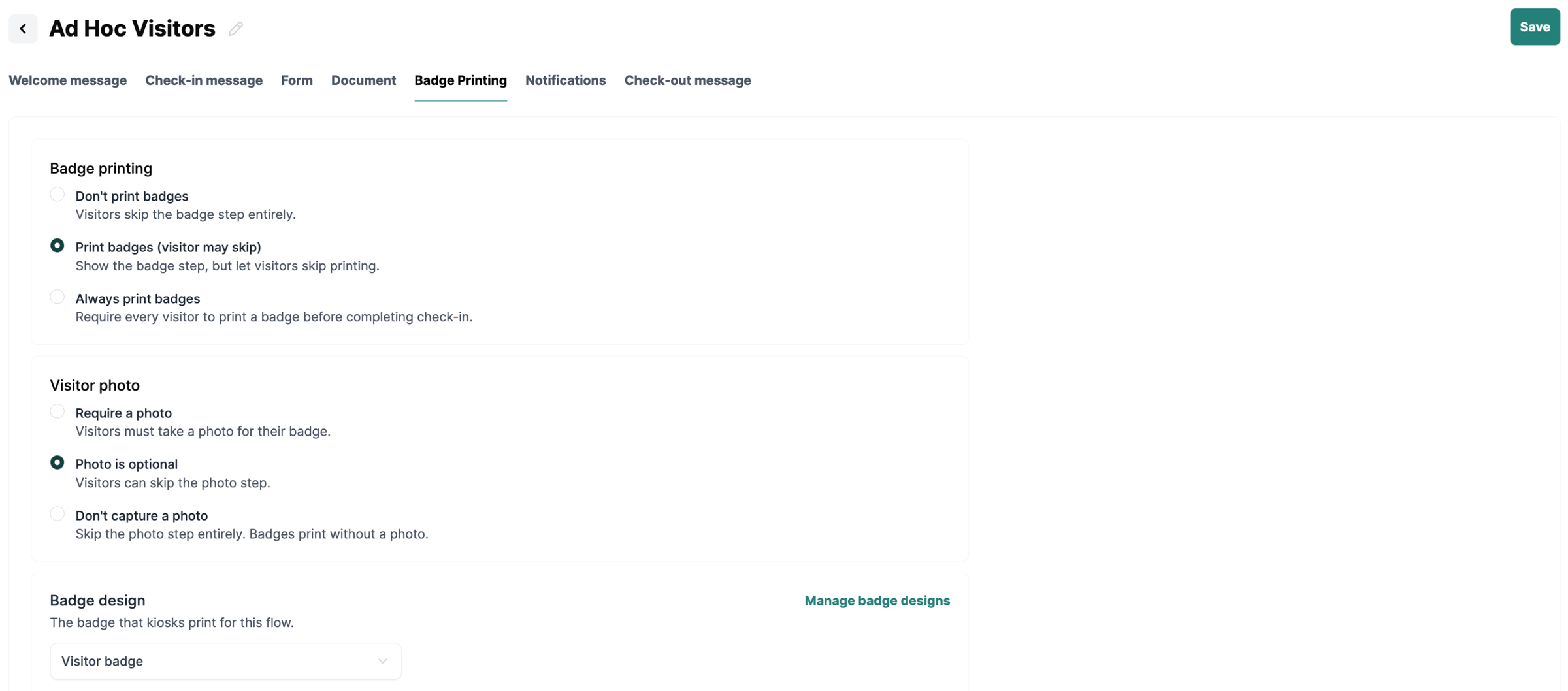Select "Always print badges" radio option

click(57, 297)
